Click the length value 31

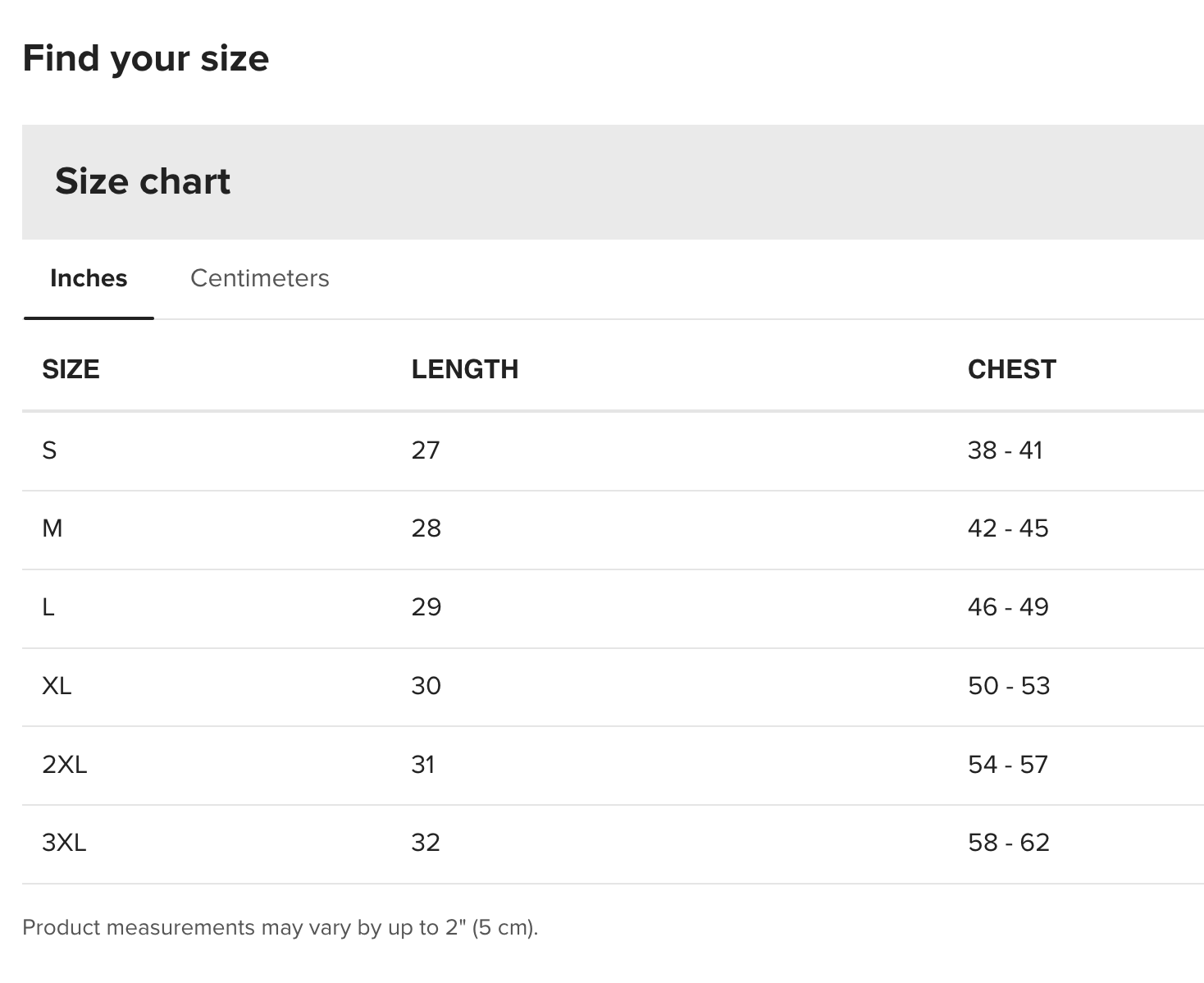point(423,765)
